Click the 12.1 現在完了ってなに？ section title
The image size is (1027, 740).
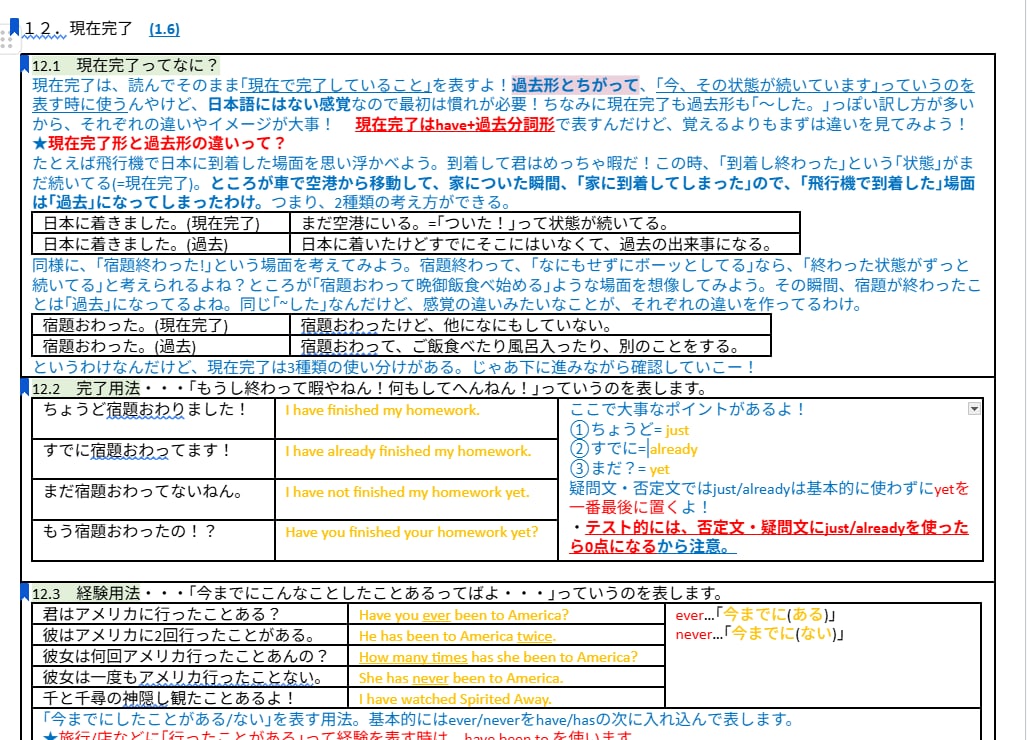pos(125,65)
